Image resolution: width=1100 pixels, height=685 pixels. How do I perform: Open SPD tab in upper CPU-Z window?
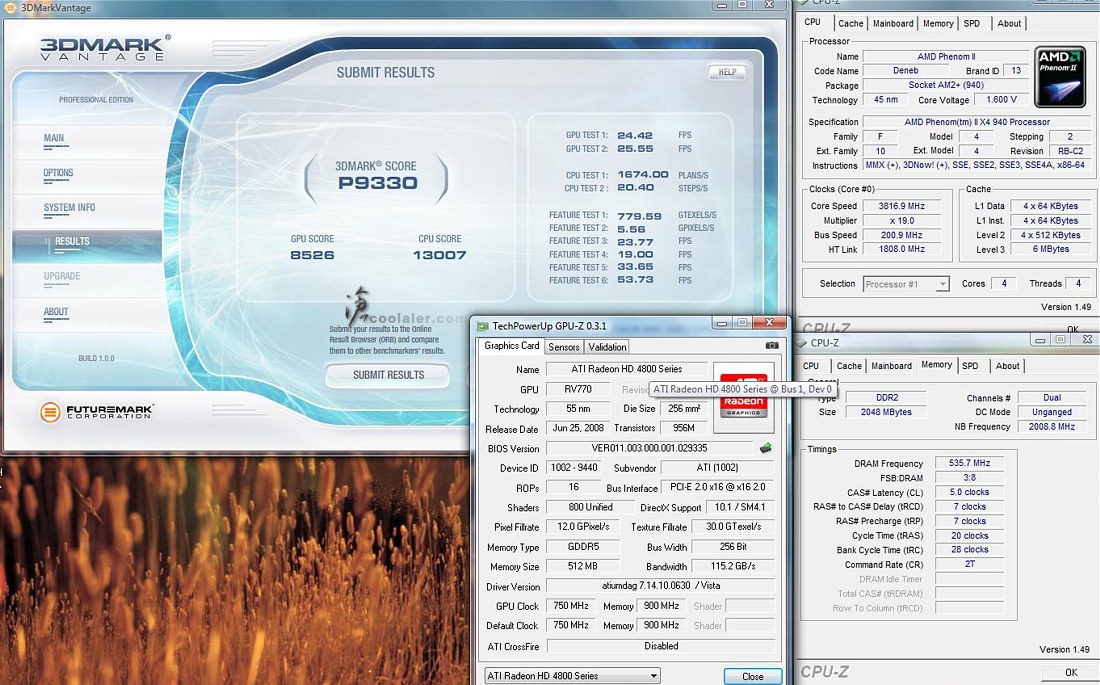(972, 23)
